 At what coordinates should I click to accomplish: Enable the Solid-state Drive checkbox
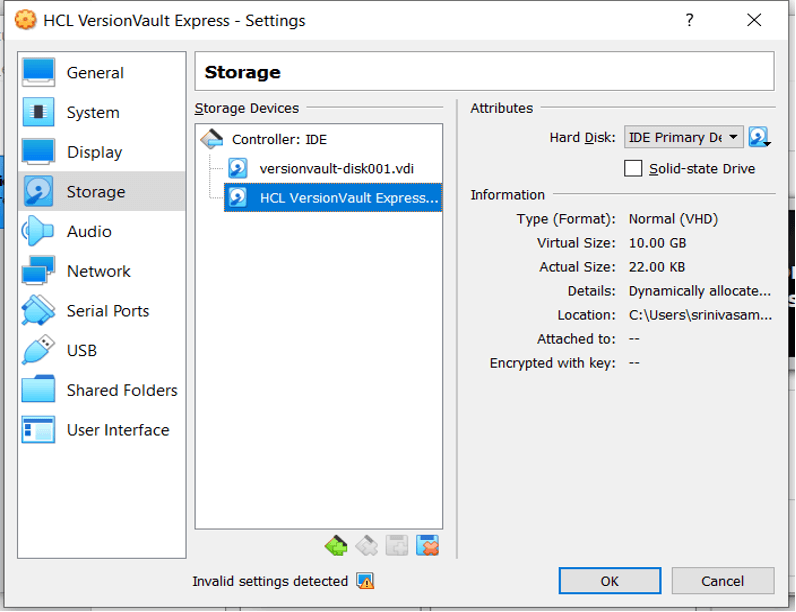(x=633, y=168)
